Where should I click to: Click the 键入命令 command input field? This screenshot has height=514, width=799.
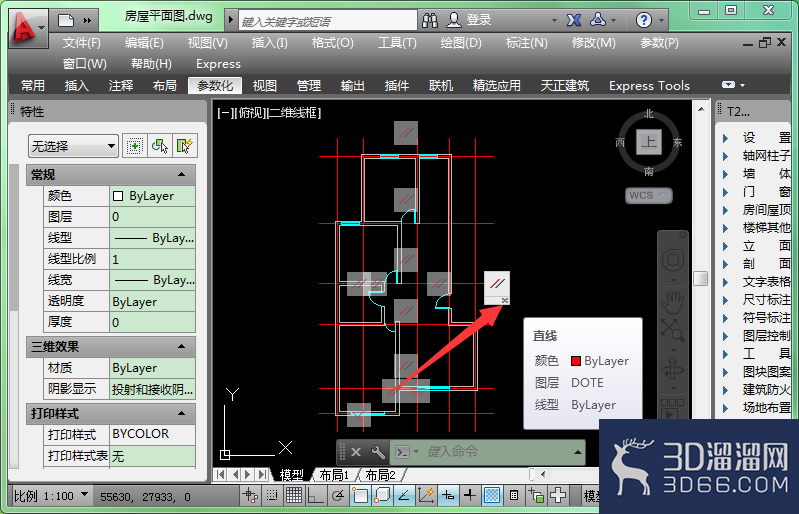(x=497, y=452)
